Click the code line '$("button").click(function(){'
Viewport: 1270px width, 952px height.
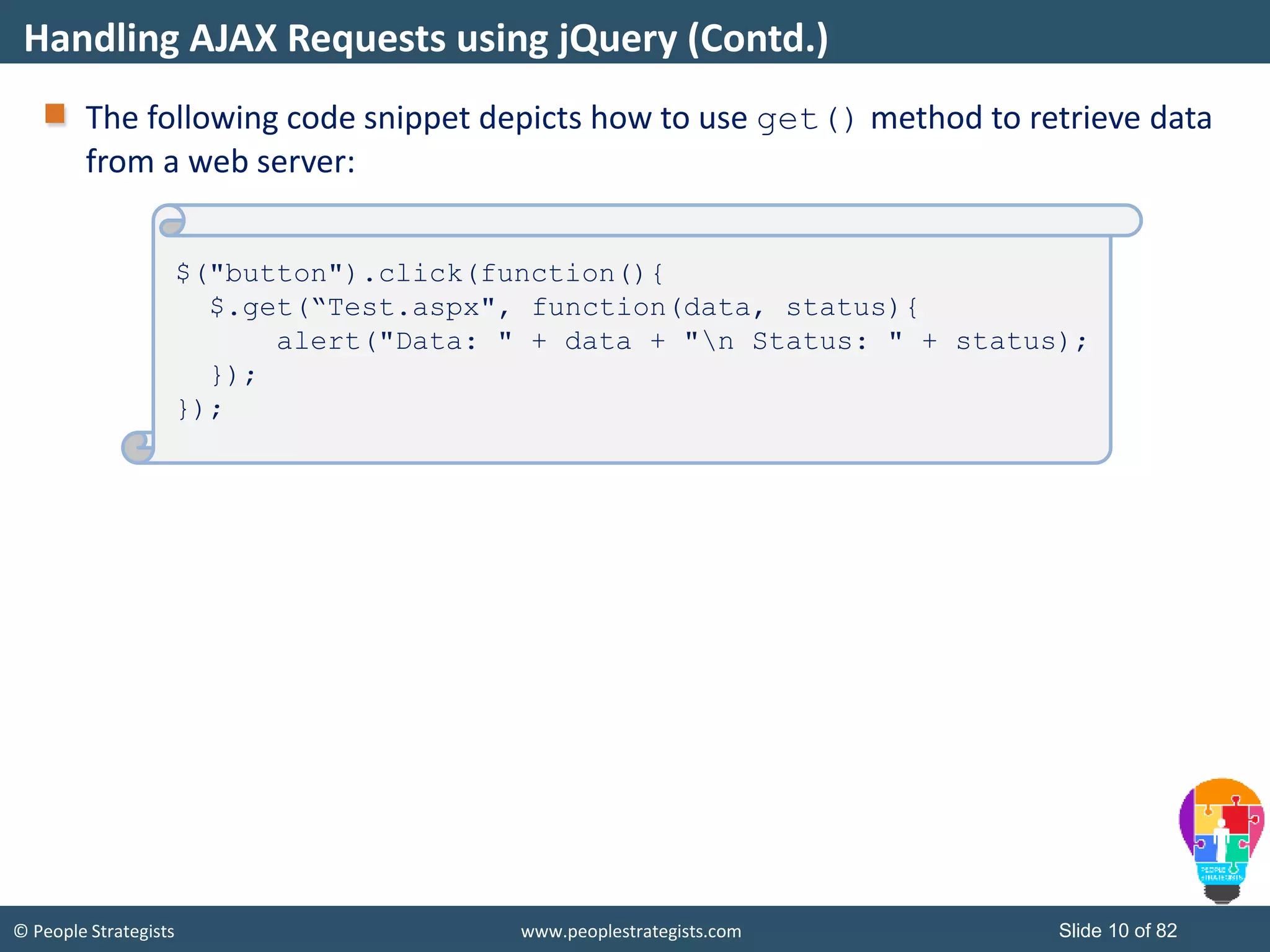click(420, 273)
